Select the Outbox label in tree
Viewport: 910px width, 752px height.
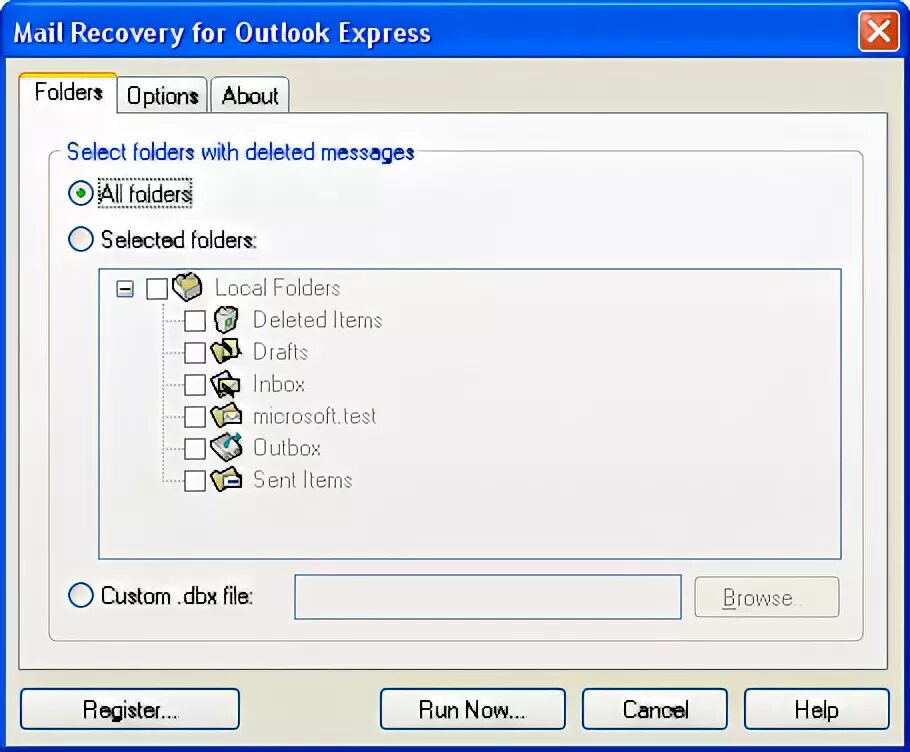click(287, 448)
